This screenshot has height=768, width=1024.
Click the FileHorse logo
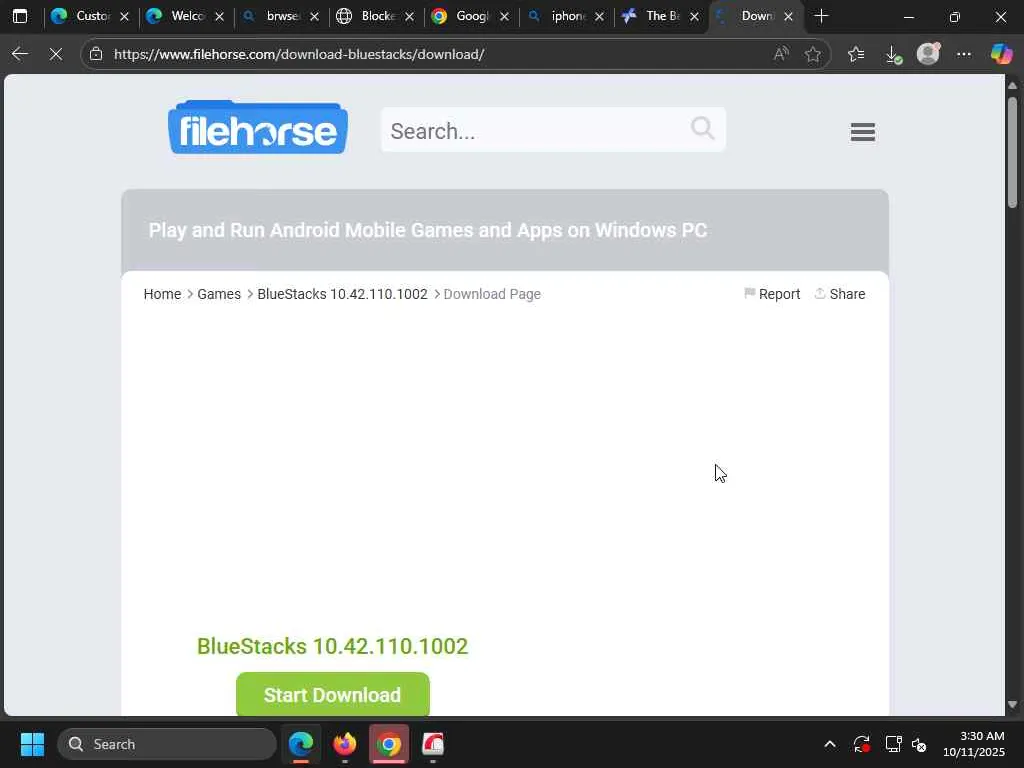click(258, 127)
